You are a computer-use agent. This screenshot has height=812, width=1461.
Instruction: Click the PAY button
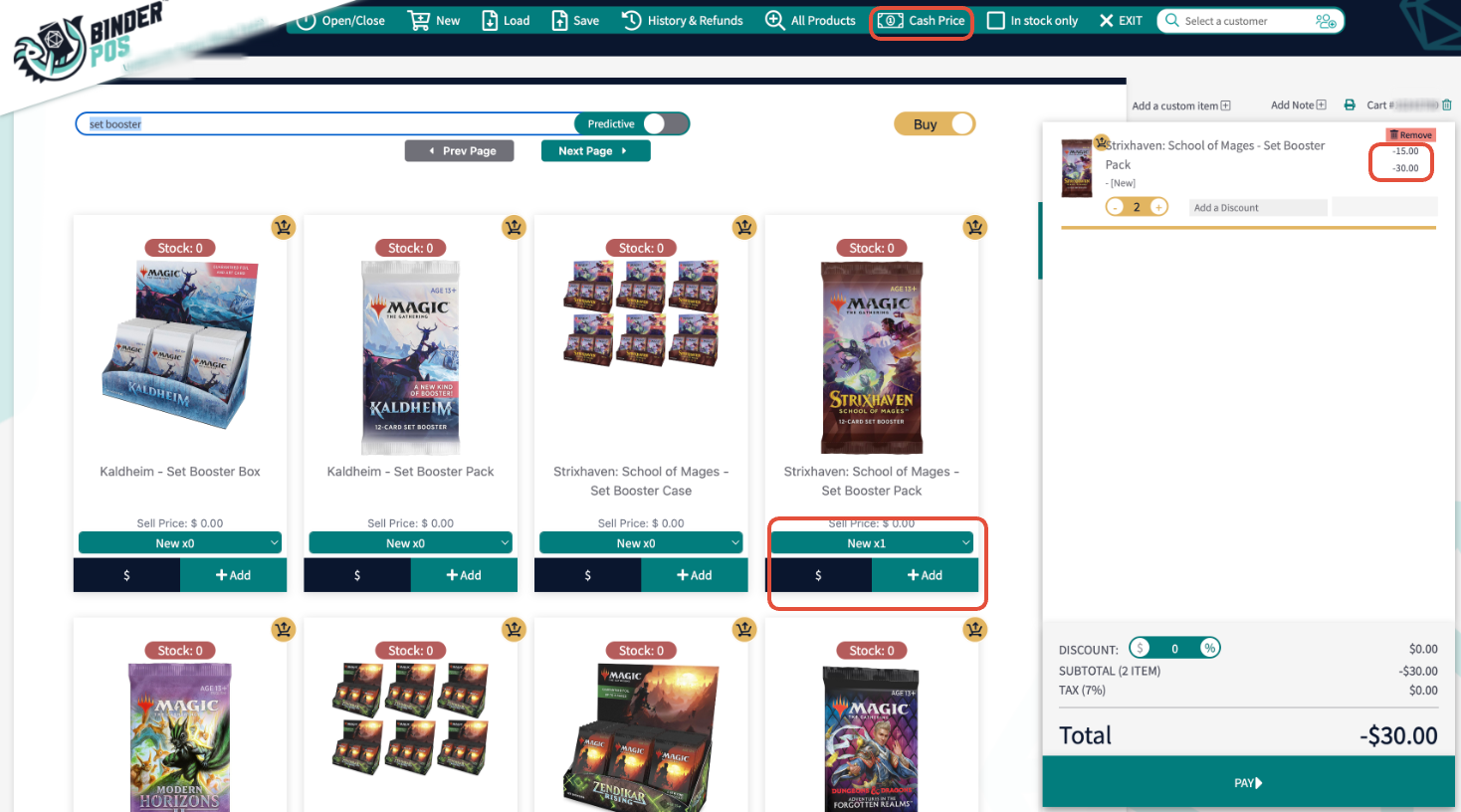pyautogui.click(x=1248, y=783)
